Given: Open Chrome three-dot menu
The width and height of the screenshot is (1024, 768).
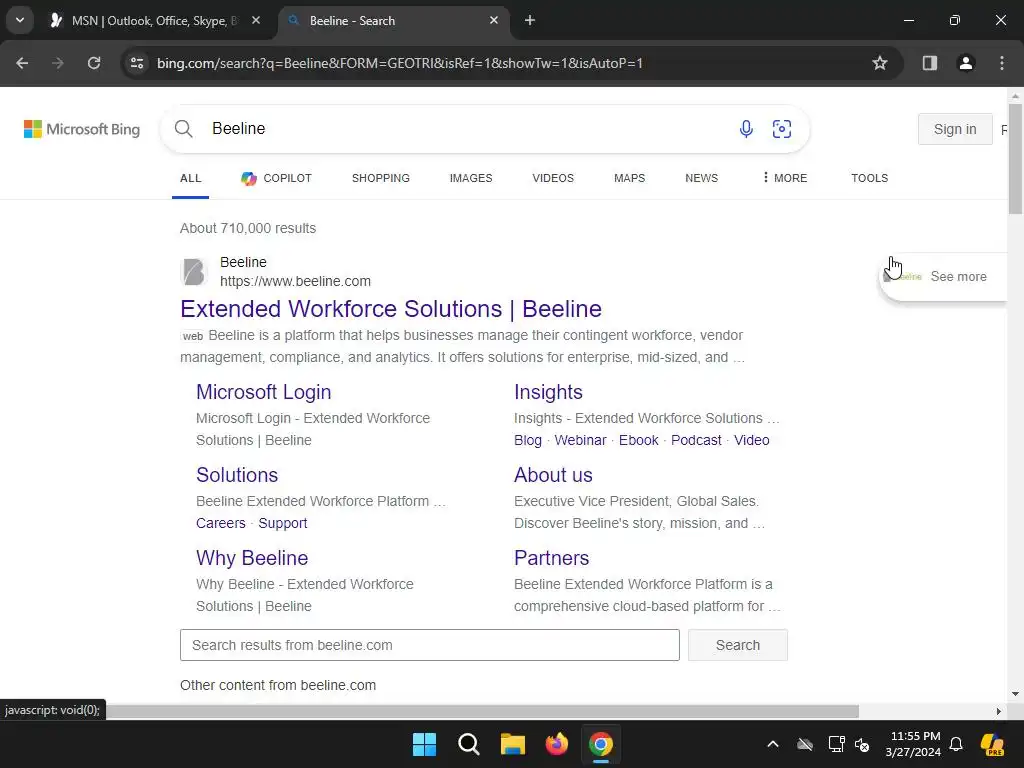Looking at the screenshot, I should (x=1002, y=63).
